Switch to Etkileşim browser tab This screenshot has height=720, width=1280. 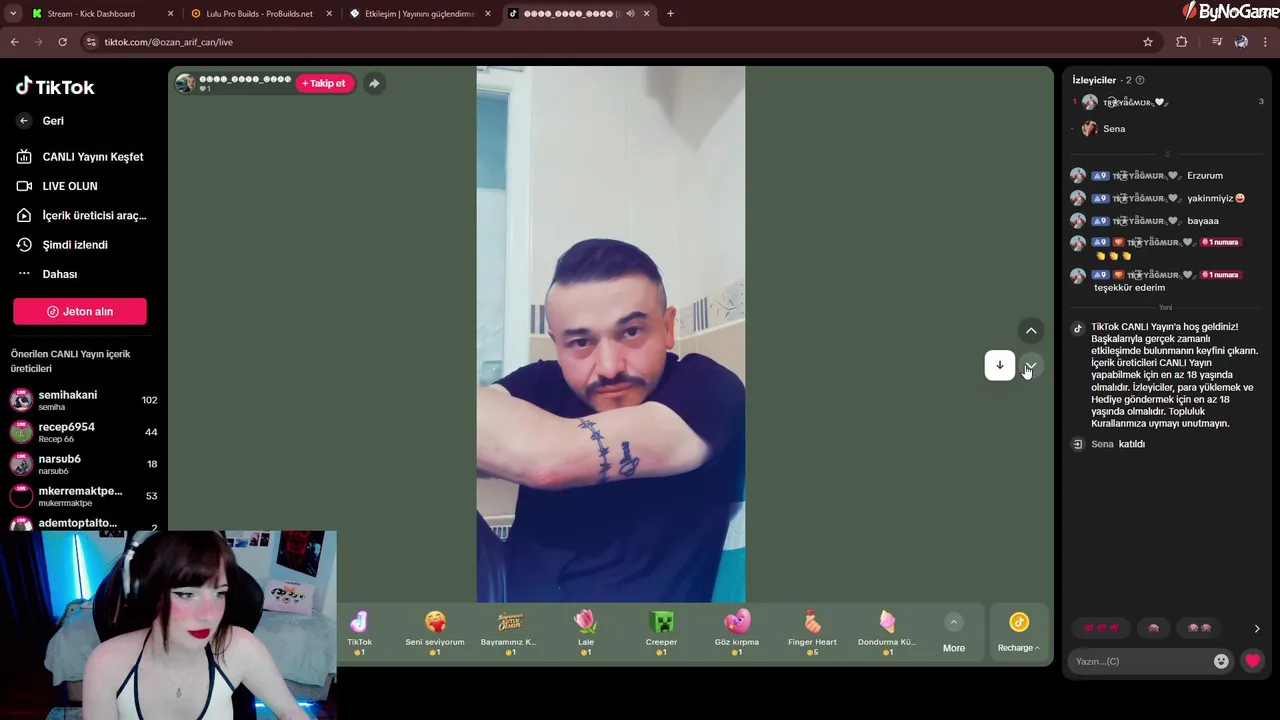coord(418,14)
